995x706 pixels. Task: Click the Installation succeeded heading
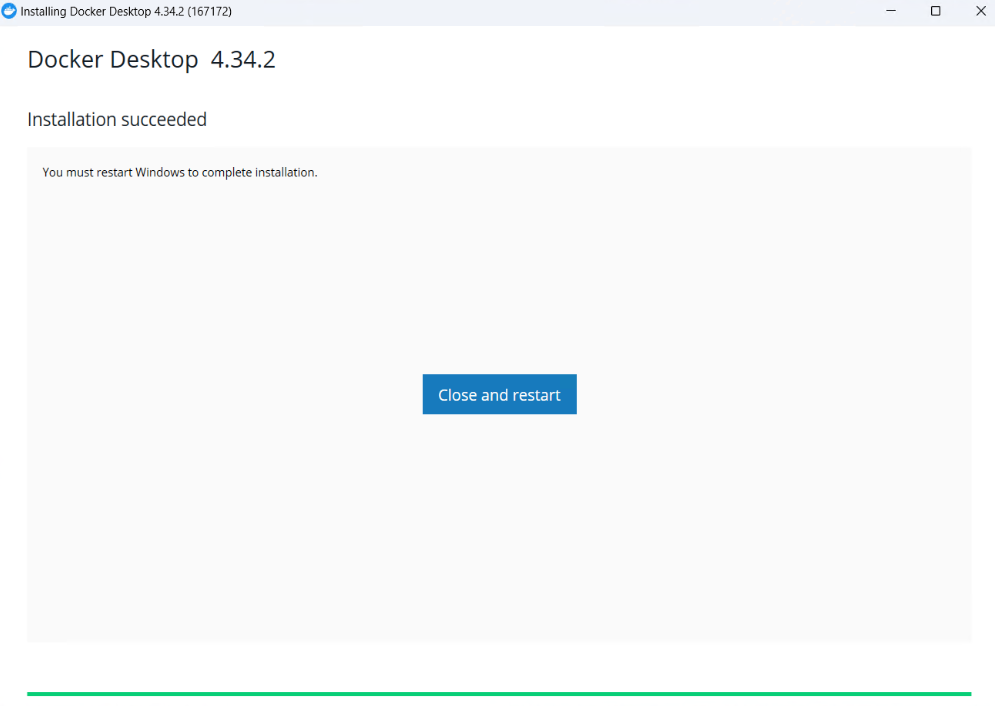click(117, 120)
